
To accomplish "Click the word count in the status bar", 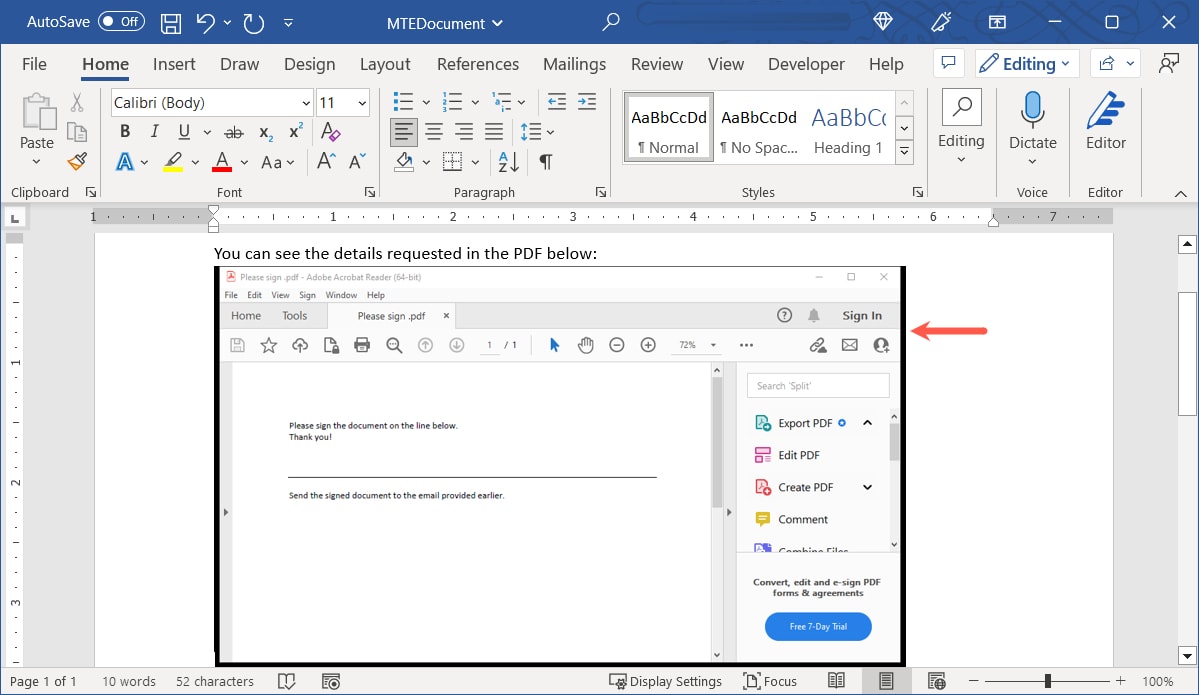I will tap(128, 681).
